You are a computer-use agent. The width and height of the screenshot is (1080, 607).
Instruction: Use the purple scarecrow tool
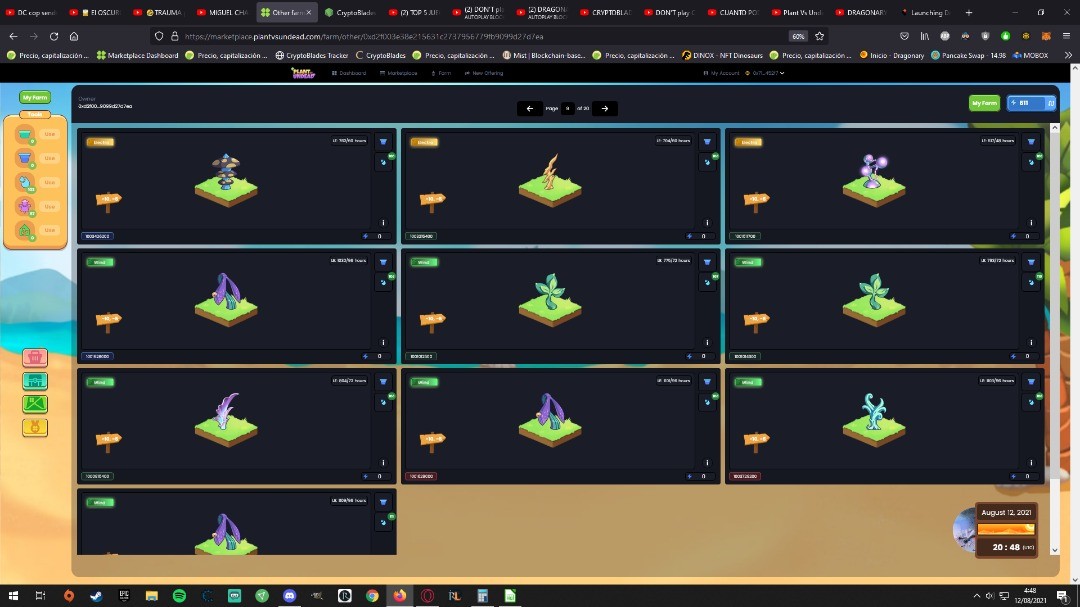(x=50, y=206)
